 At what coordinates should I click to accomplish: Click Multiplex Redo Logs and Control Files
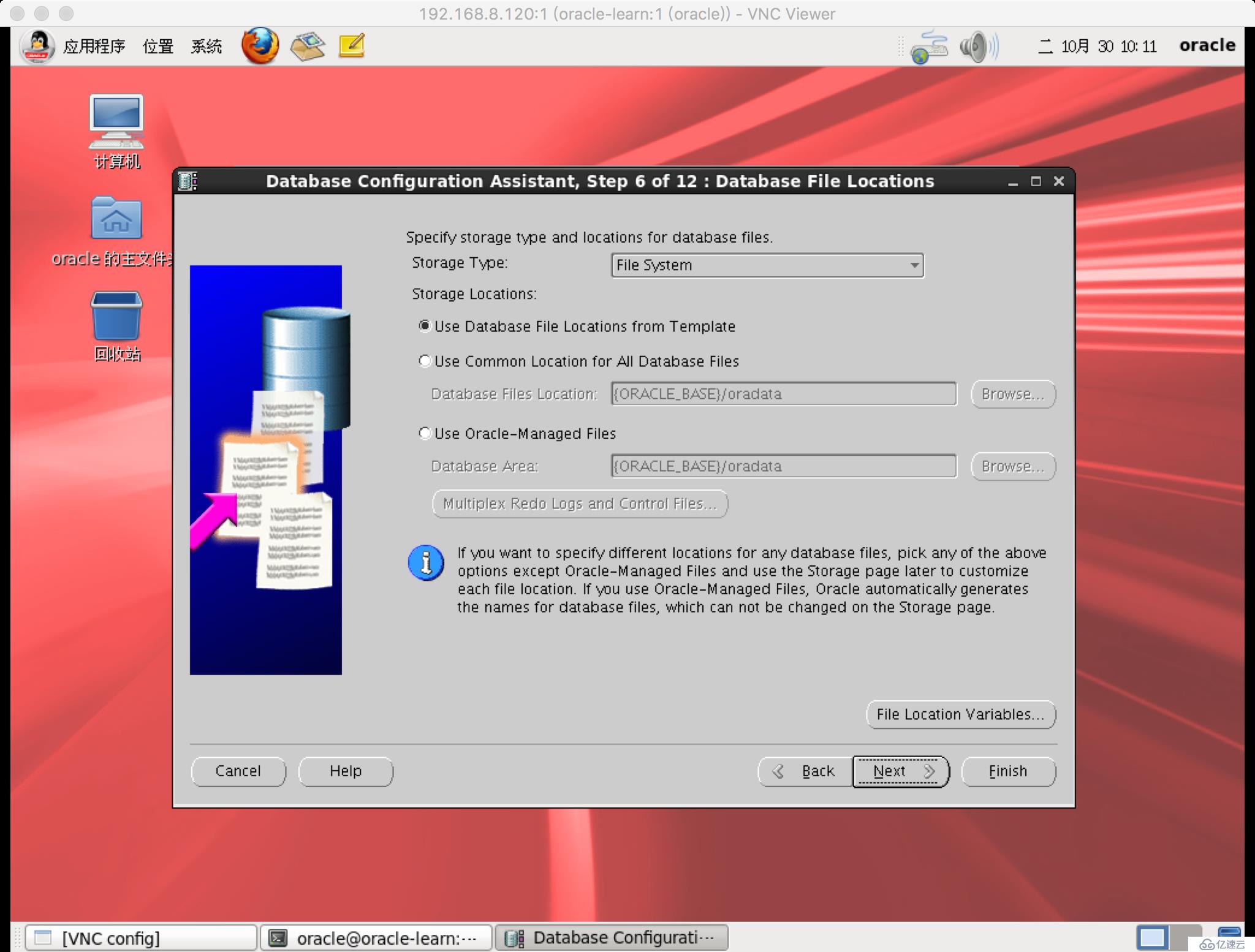click(580, 504)
